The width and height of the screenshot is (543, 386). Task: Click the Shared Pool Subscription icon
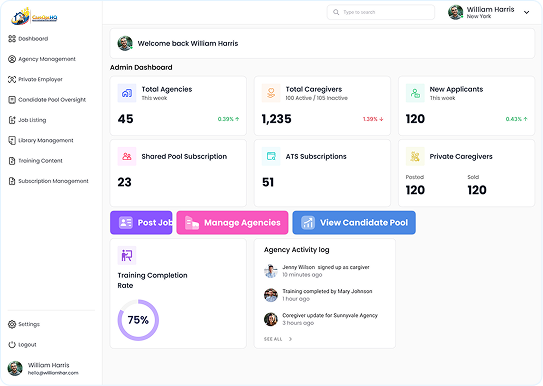click(127, 156)
